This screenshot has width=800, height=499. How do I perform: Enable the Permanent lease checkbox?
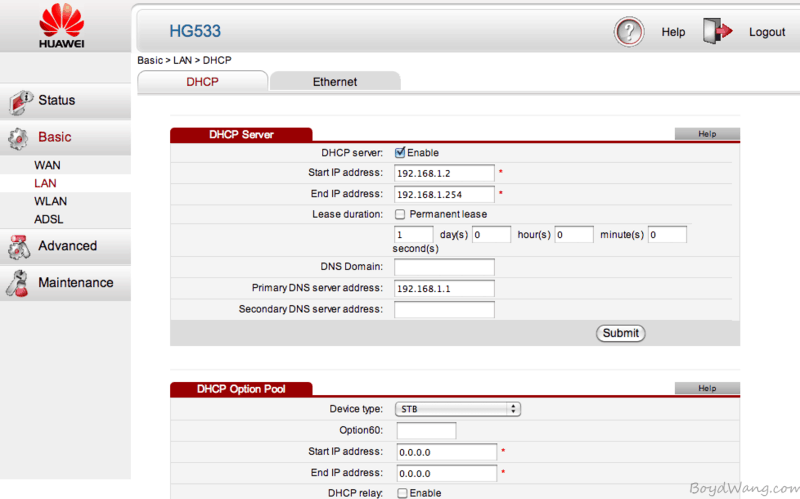pyautogui.click(x=400, y=214)
